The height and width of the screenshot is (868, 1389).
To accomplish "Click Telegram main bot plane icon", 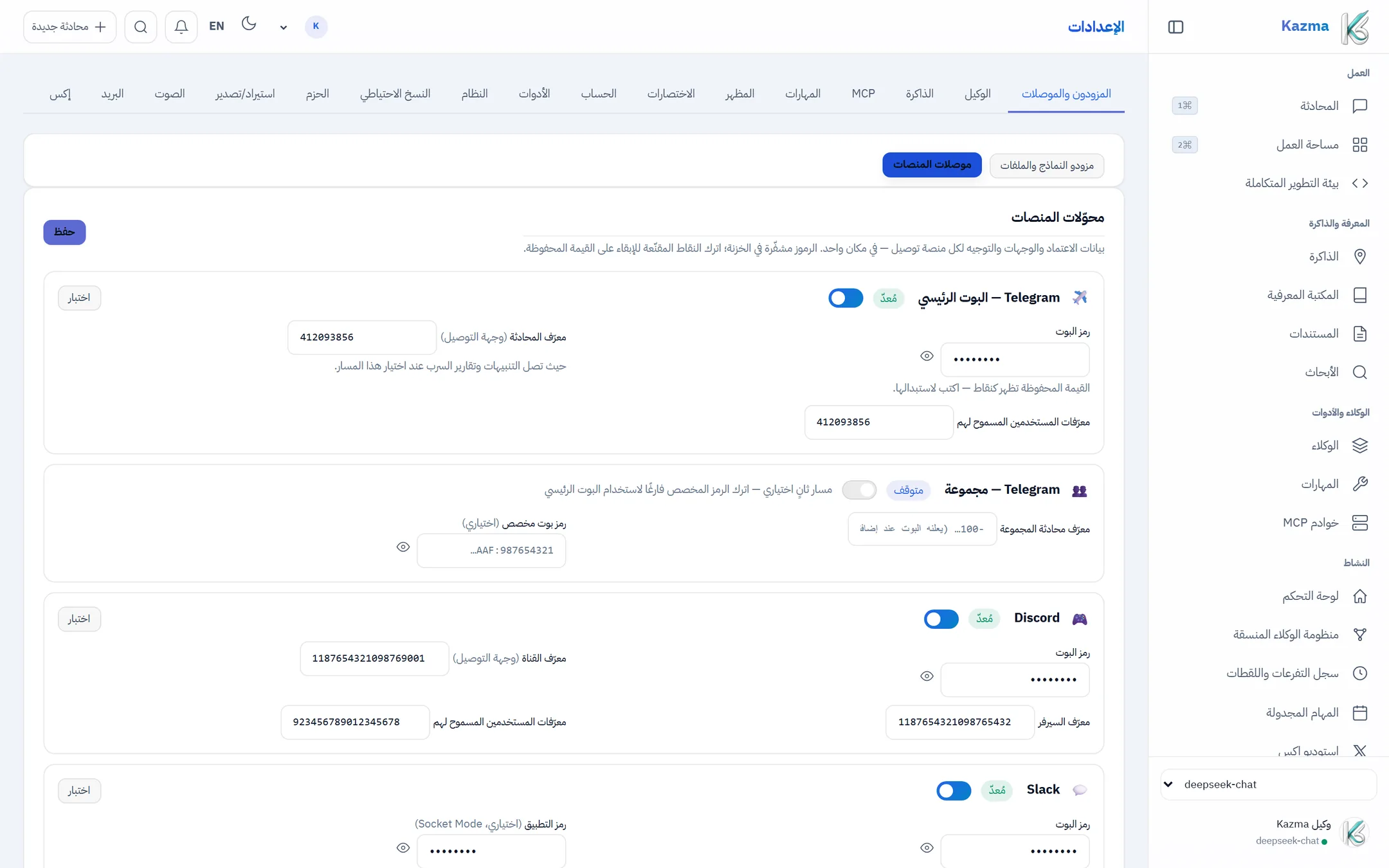I will (x=1080, y=298).
